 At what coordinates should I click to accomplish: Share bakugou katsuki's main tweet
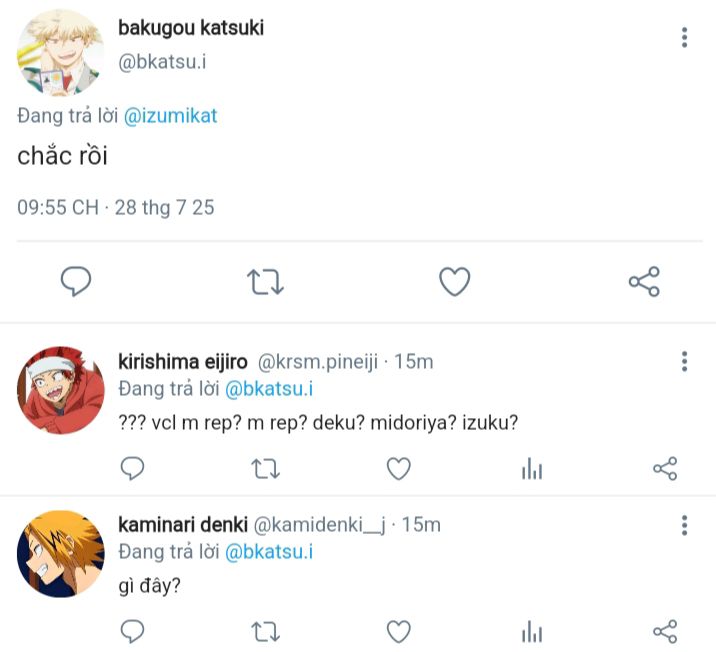[x=644, y=283]
